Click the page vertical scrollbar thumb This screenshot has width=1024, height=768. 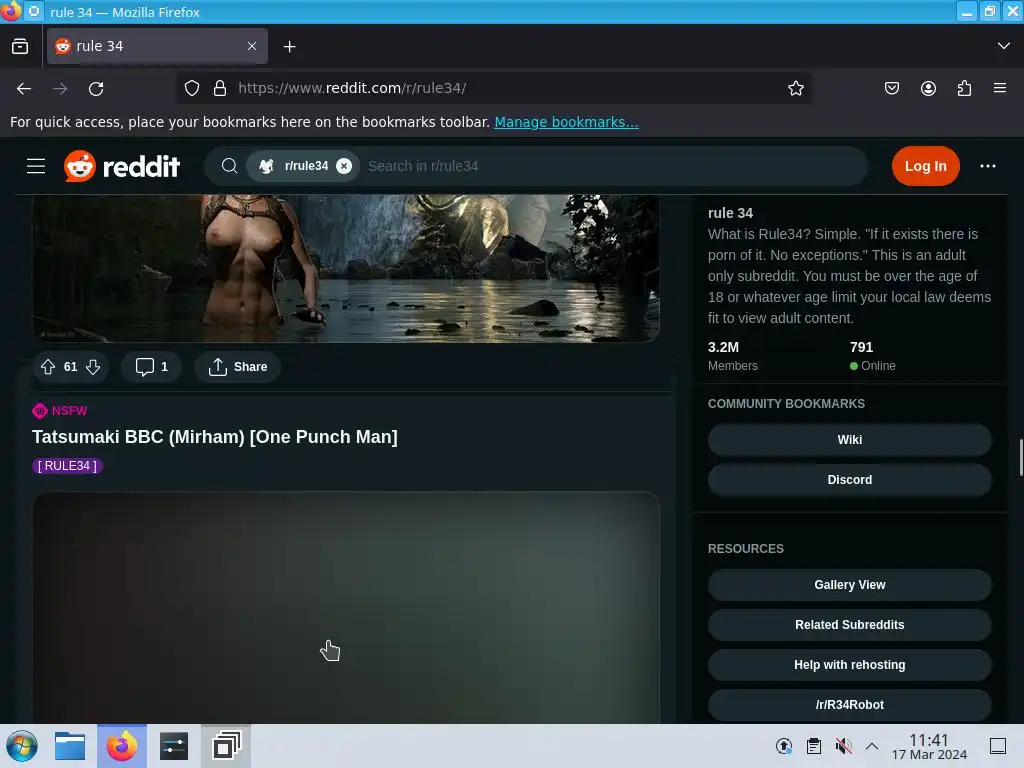pyautogui.click(x=1020, y=458)
